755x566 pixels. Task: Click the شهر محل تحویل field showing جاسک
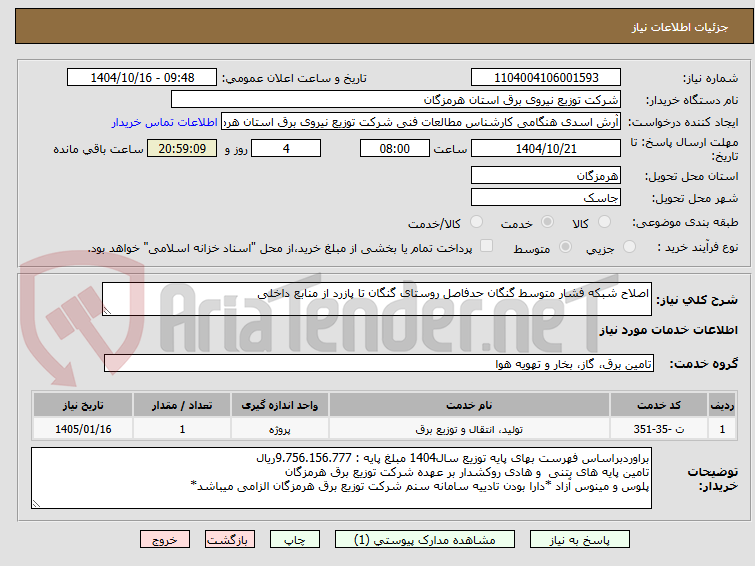(x=546, y=197)
